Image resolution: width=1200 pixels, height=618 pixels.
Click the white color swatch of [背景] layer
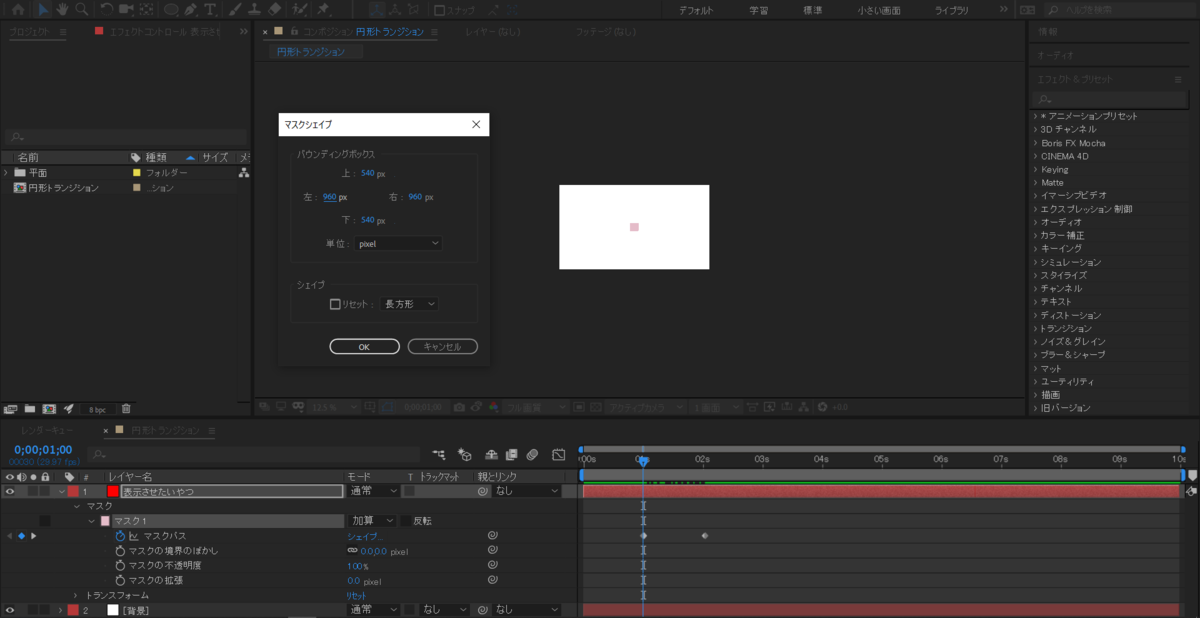113,610
